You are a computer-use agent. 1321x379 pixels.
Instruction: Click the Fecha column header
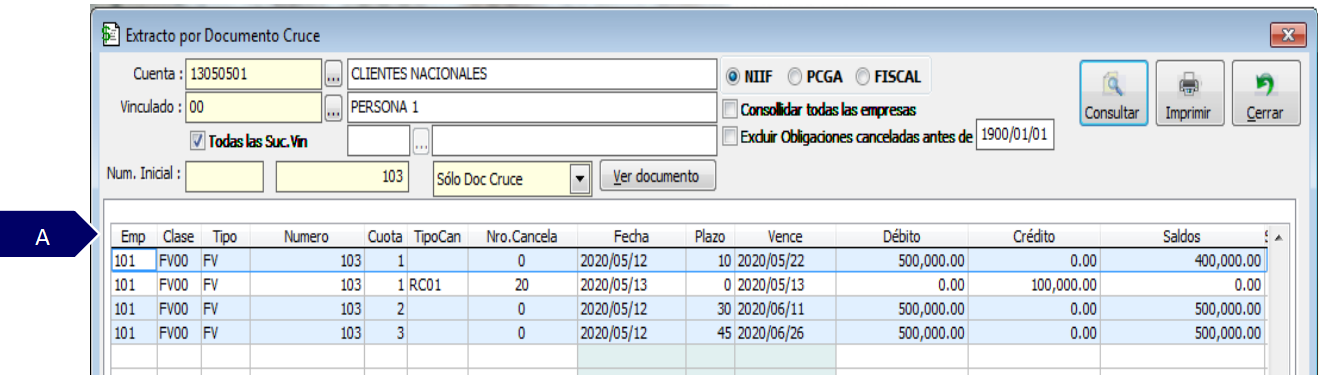point(631,237)
